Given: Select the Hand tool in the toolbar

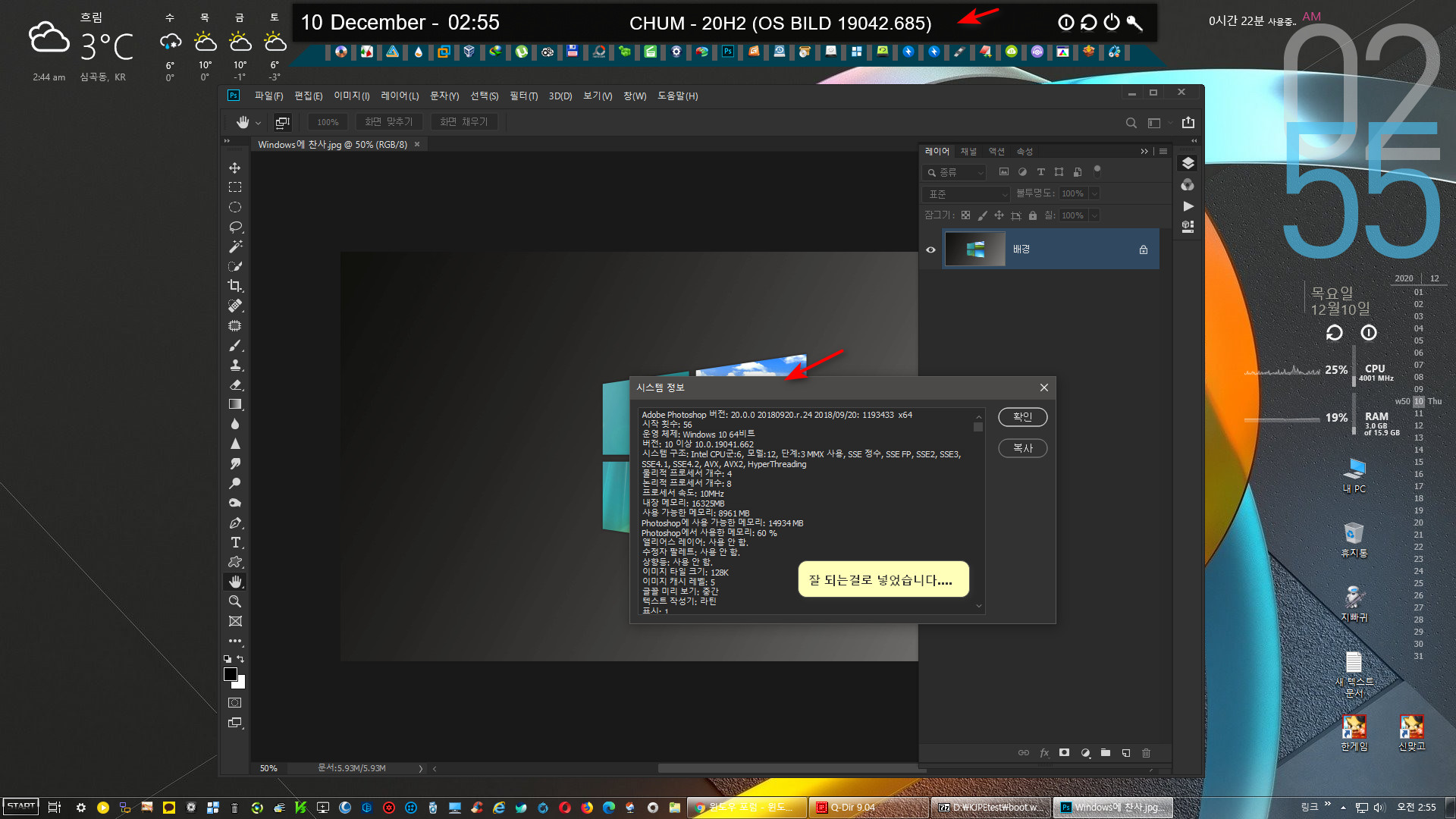Looking at the screenshot, I should pyautogui.click(x=235, y=582).
